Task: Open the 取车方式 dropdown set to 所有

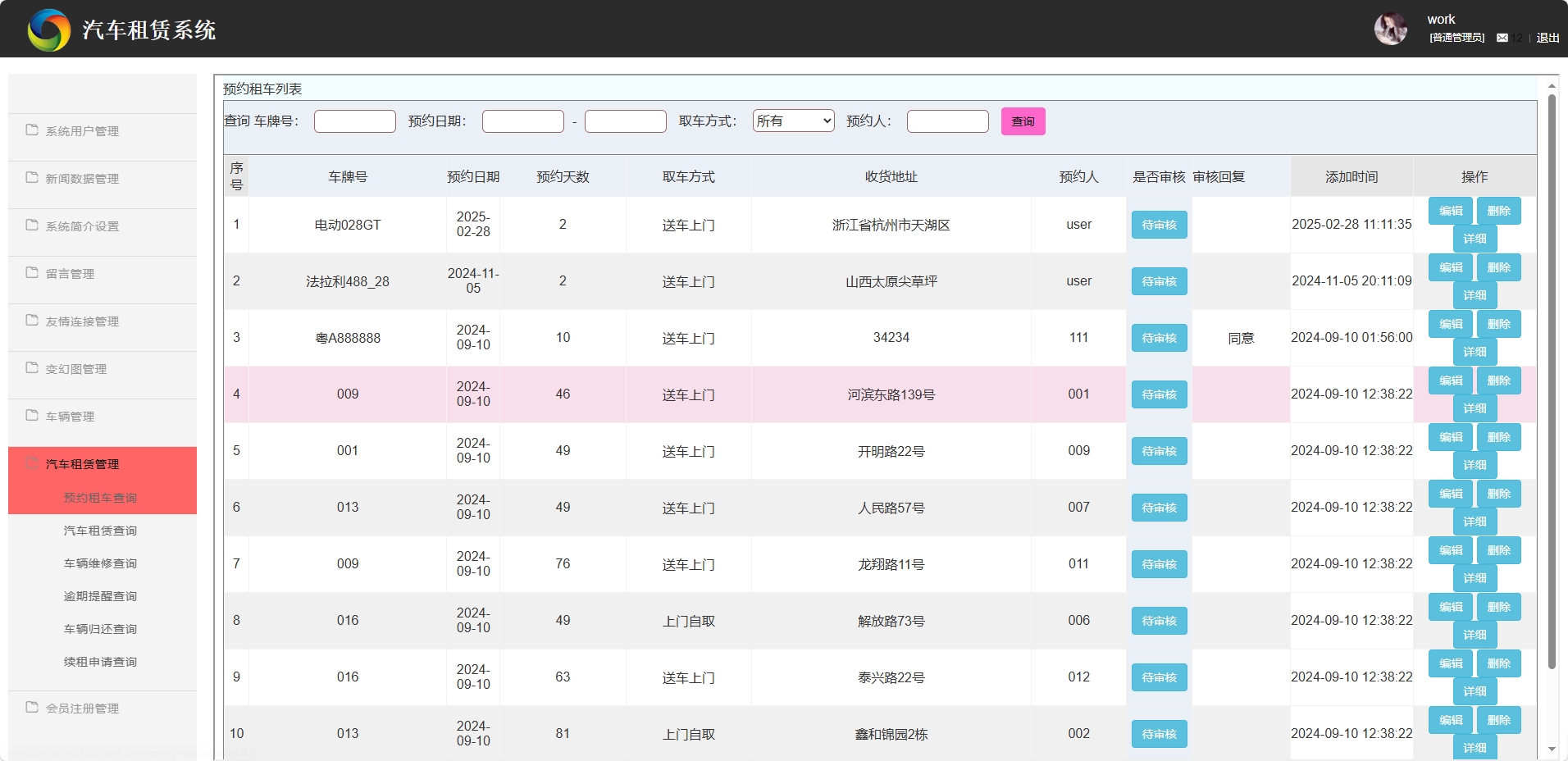Action: (x=792, y=121)
